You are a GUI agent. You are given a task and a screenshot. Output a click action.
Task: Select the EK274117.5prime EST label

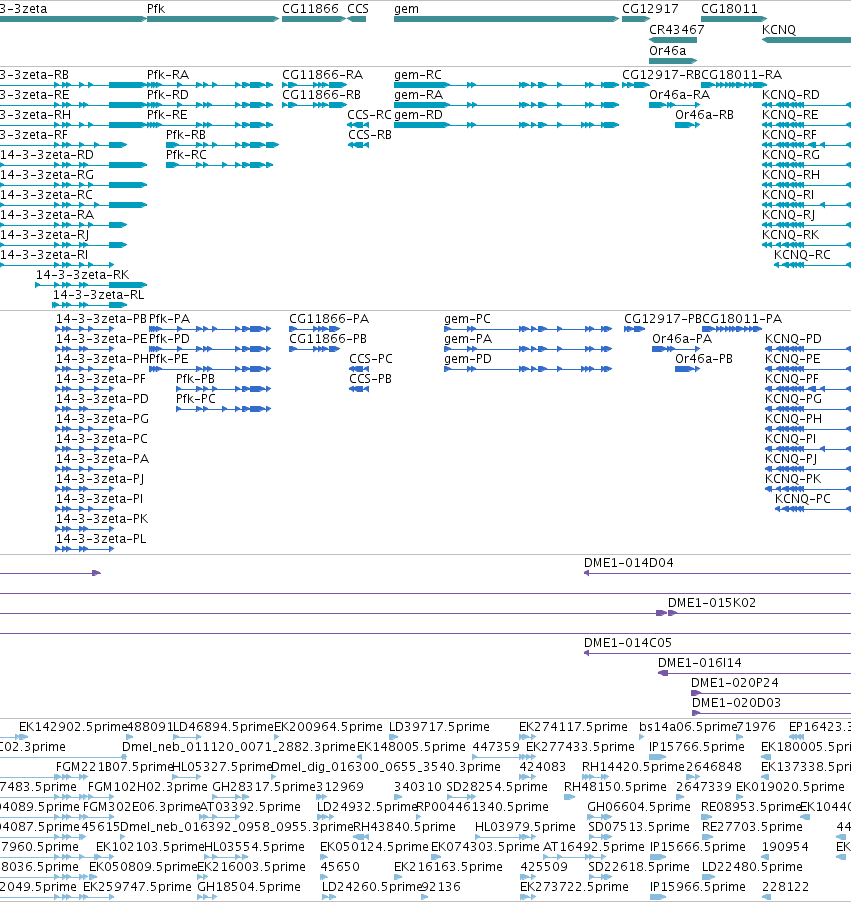[x=573, y=727]
